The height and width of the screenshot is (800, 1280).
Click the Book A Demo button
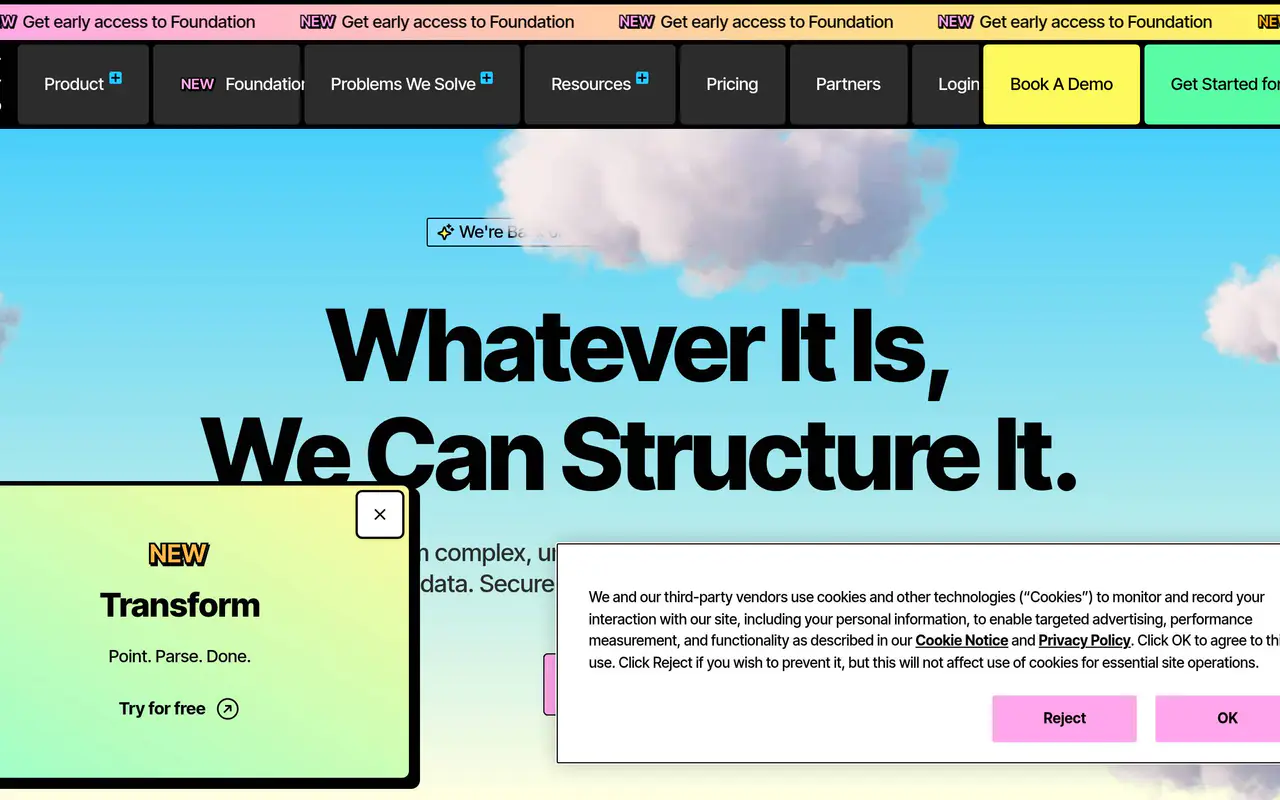click(1061, 84)
